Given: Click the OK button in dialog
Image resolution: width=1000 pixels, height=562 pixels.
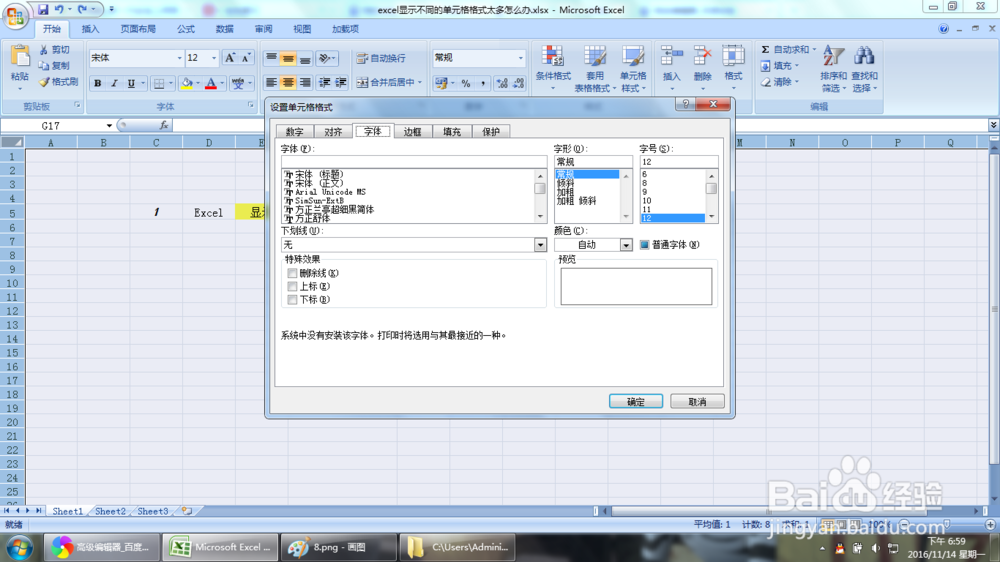Looking at the screenshot, I should [636, 401].
